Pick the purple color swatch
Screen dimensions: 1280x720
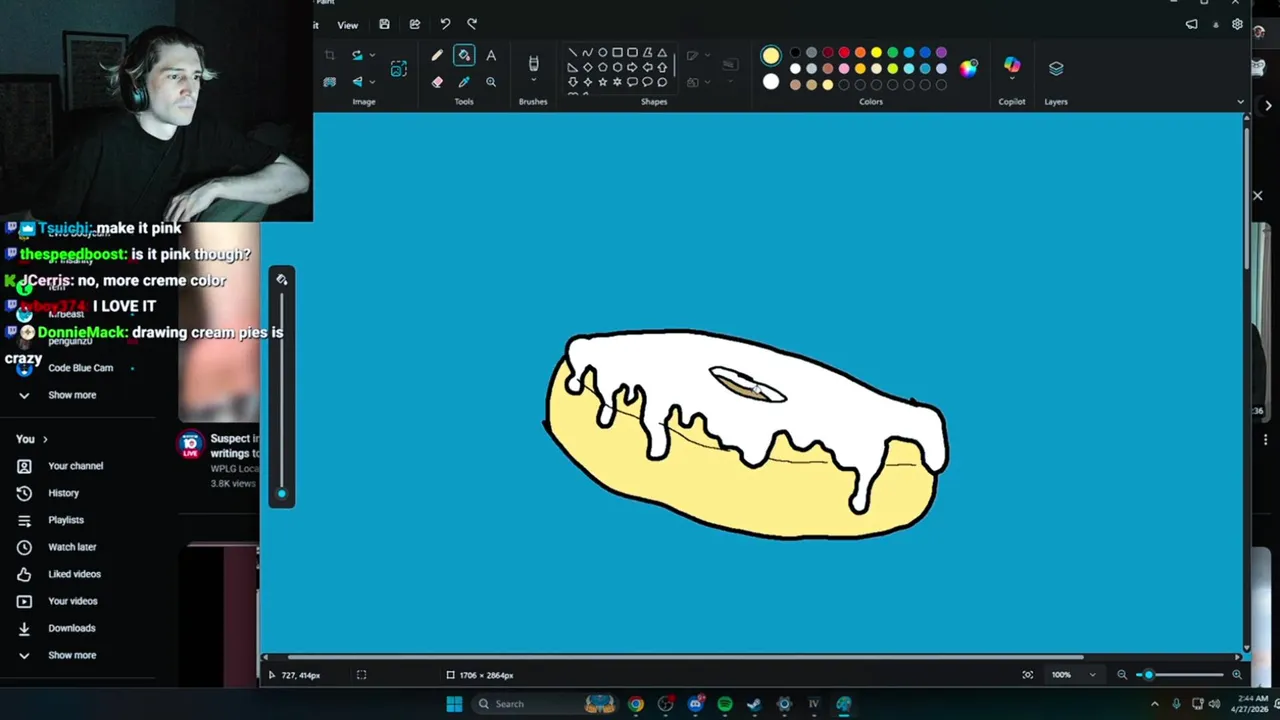[941, 53]
